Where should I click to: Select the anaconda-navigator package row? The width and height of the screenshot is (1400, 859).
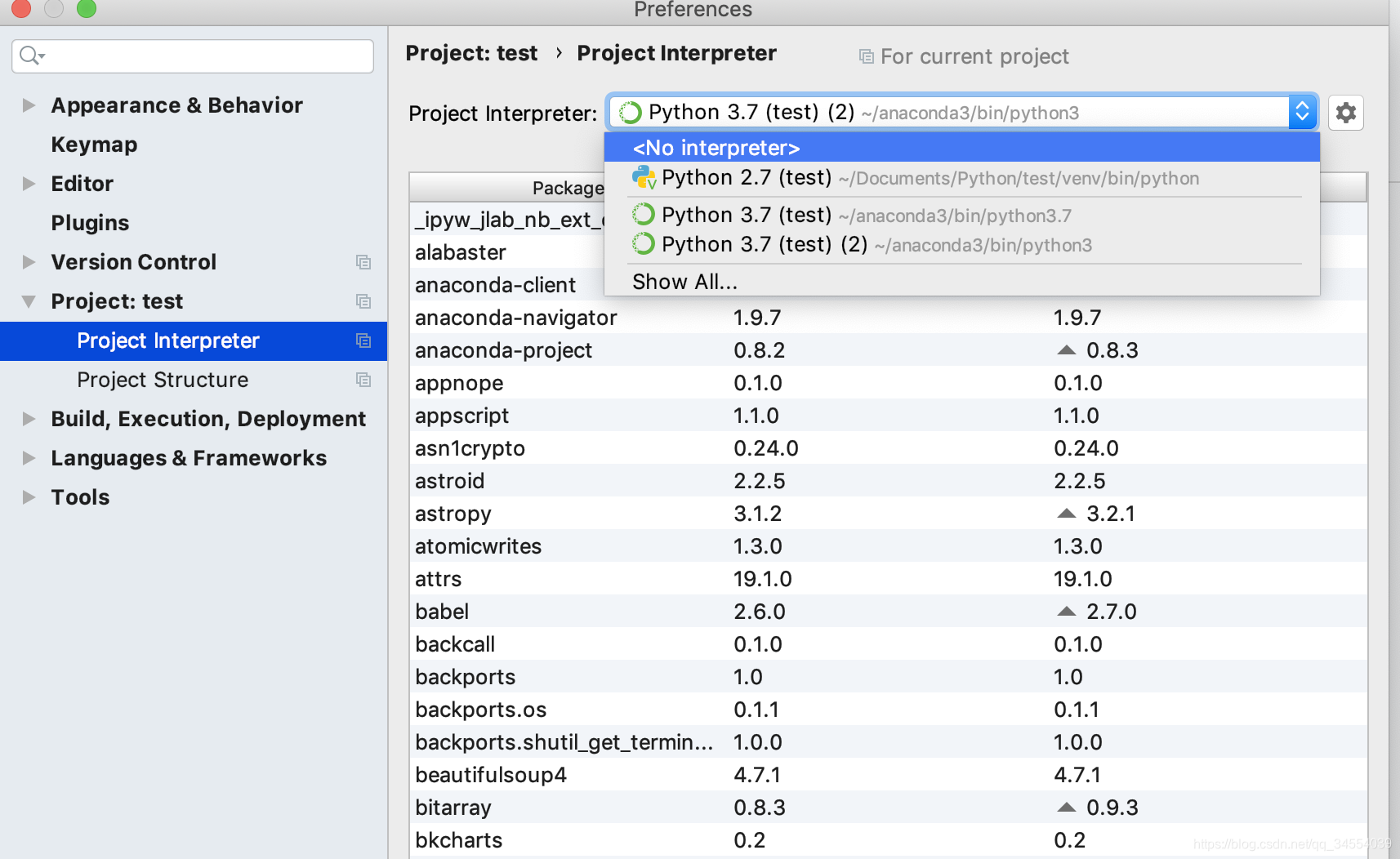coord(888,318)
